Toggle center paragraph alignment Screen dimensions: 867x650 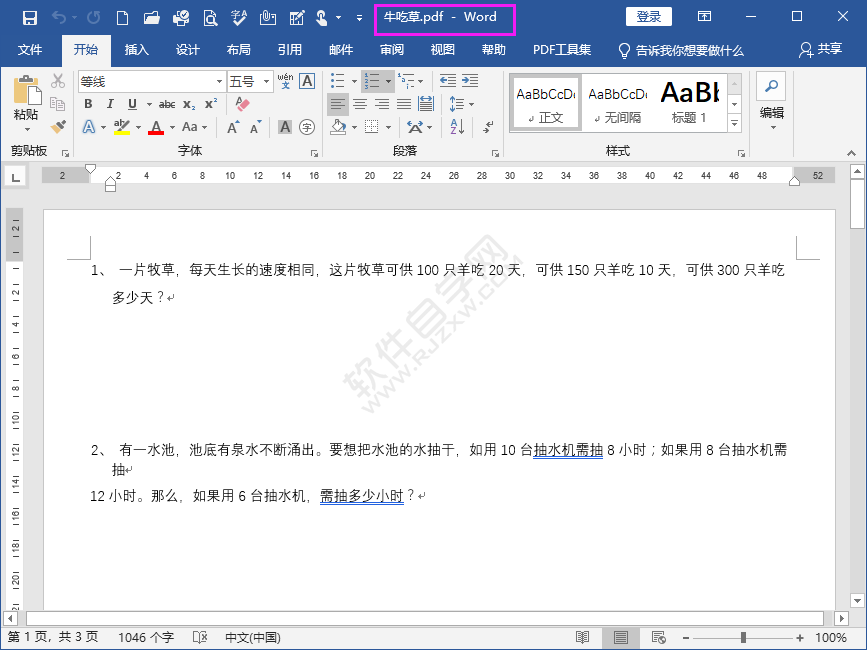(358, 103)
